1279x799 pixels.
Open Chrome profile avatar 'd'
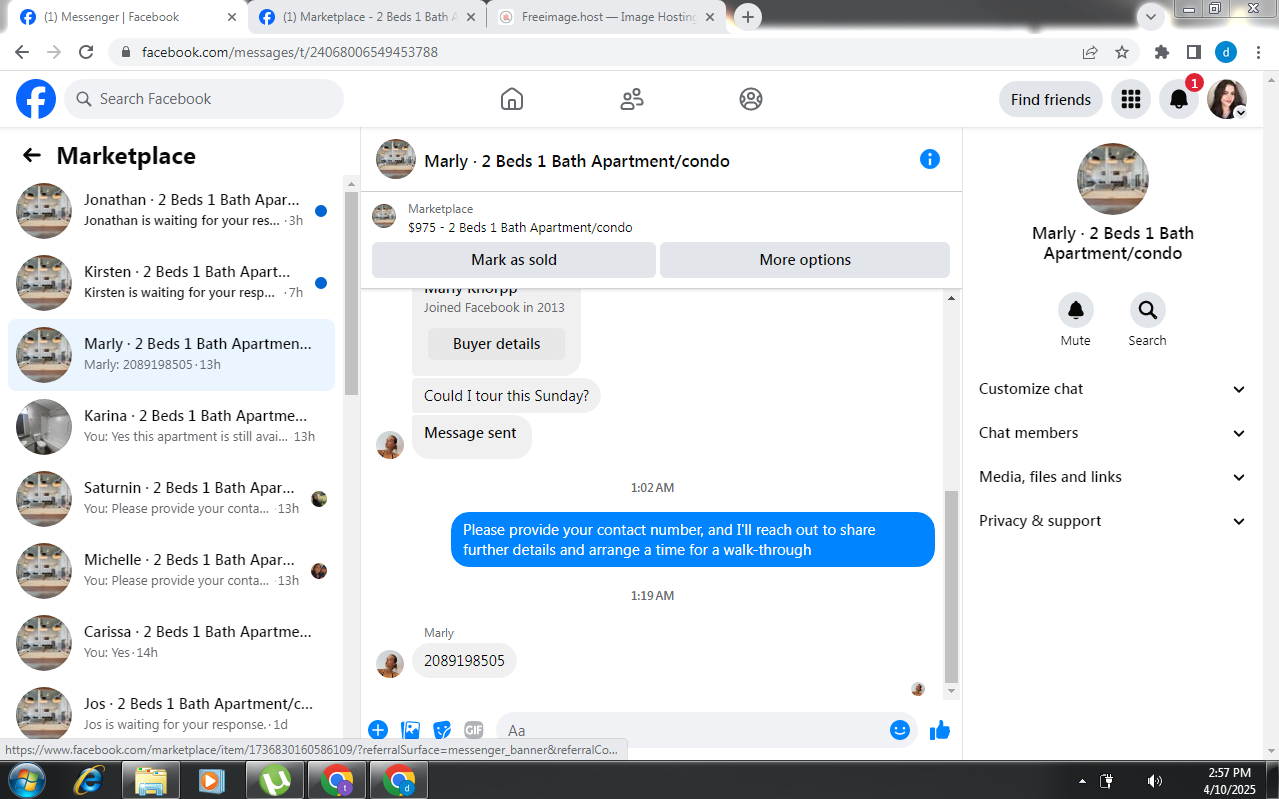1226,52
